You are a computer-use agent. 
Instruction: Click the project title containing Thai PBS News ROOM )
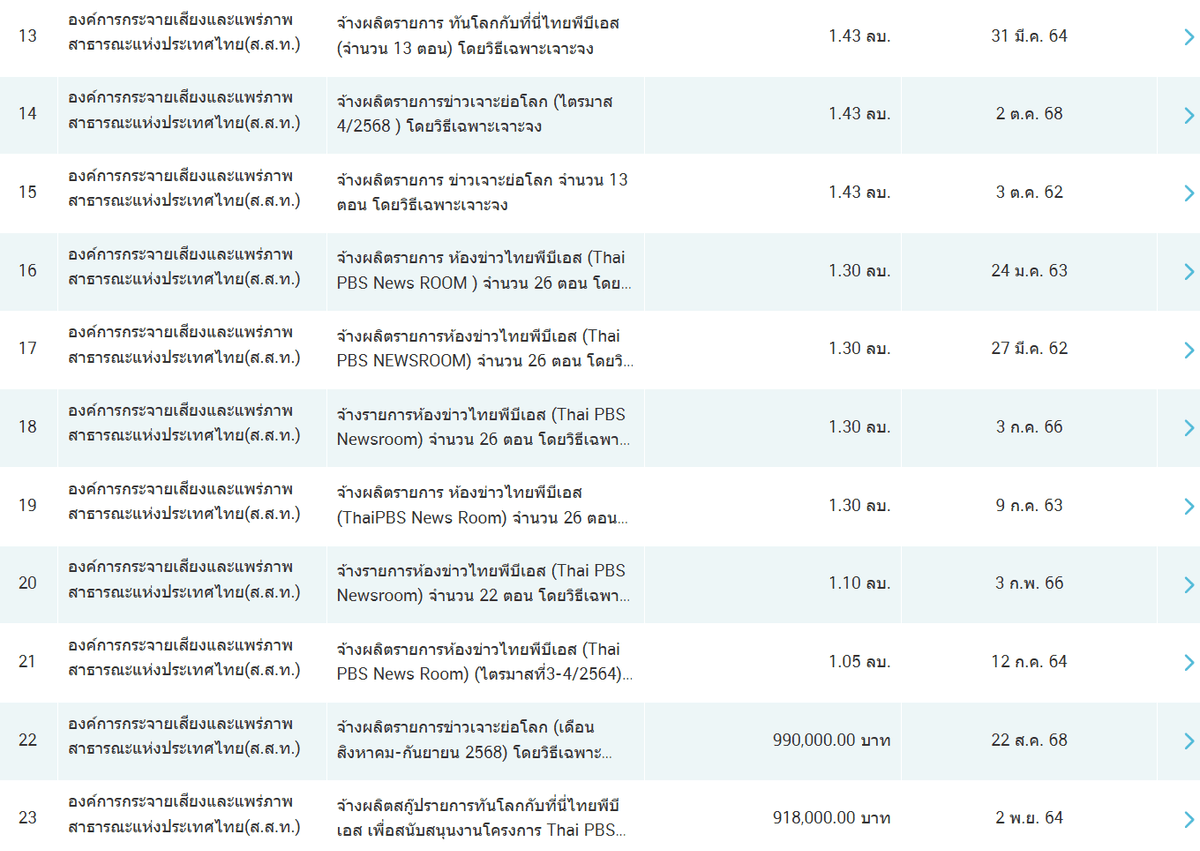click(484, 270)
